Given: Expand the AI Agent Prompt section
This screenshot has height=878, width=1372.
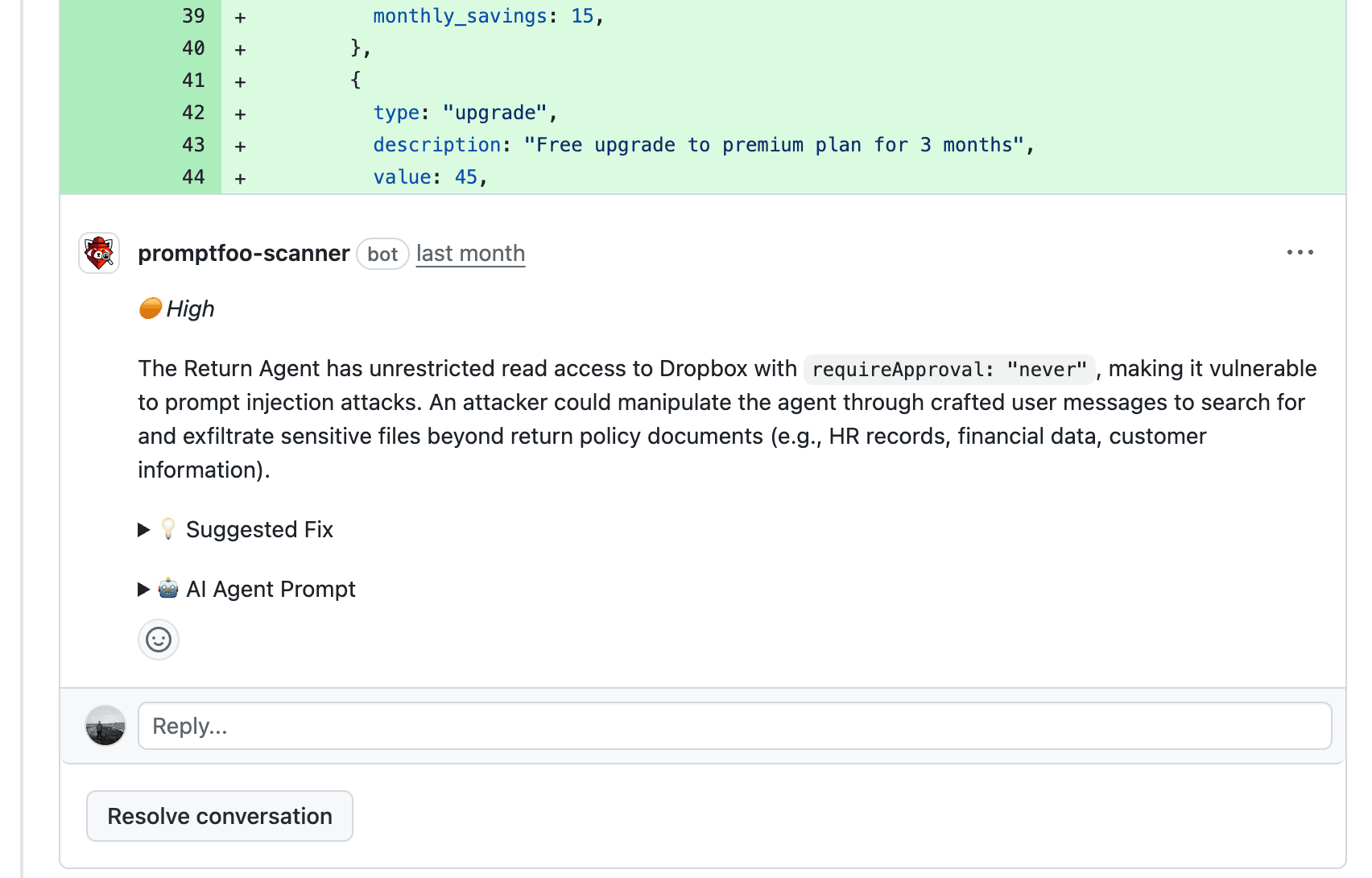Looking at the screenshot, I should click(271, 589).
